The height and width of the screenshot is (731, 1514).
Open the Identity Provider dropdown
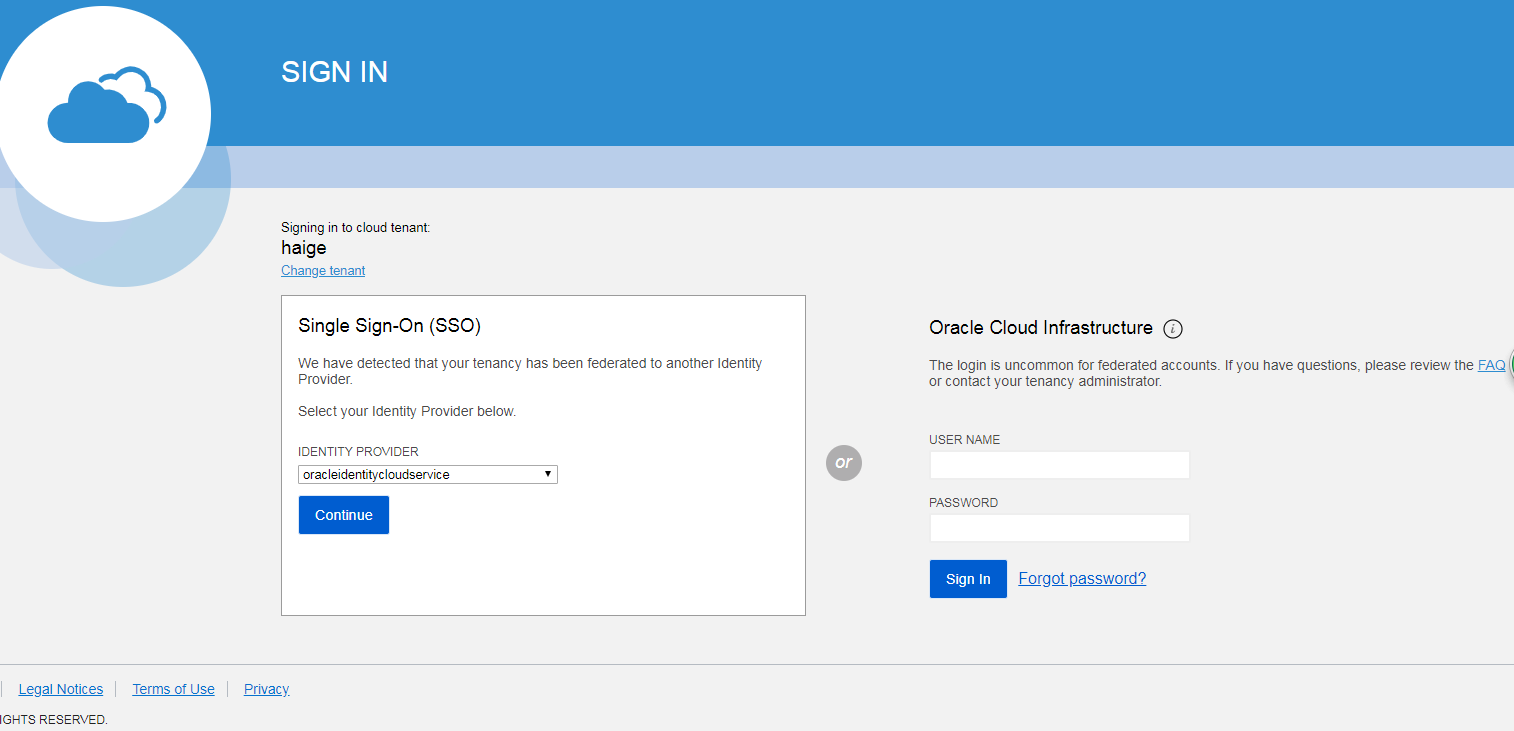(428, 475)
